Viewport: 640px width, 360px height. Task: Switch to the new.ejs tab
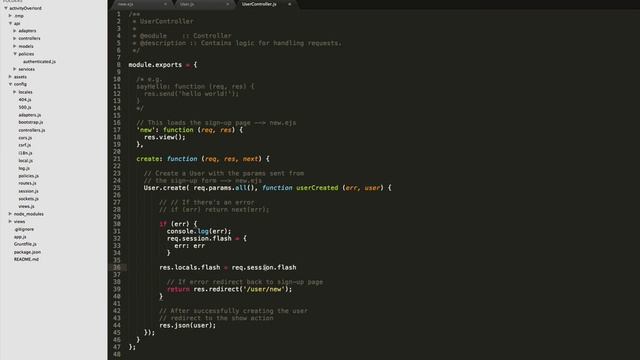126,4
